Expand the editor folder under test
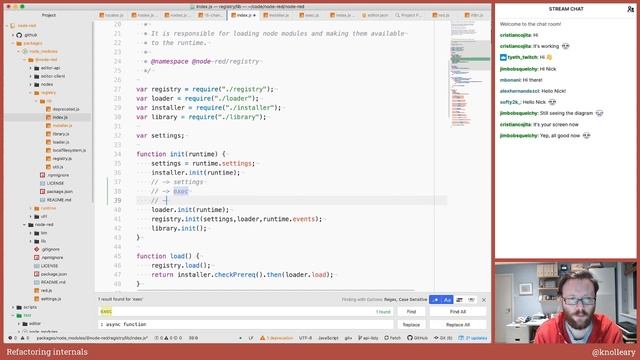 [x=19, y=323]
